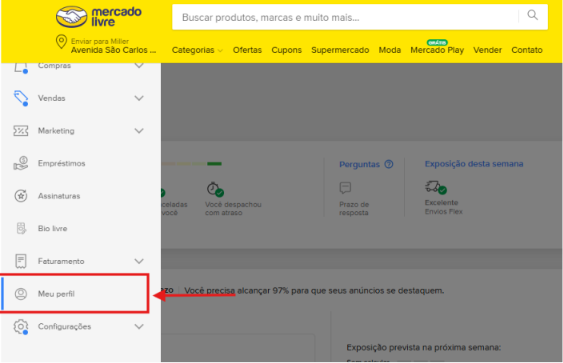Expand the Faturamento section chevron
The height and width of the screenshot is (363, 563).
[139, 261]
